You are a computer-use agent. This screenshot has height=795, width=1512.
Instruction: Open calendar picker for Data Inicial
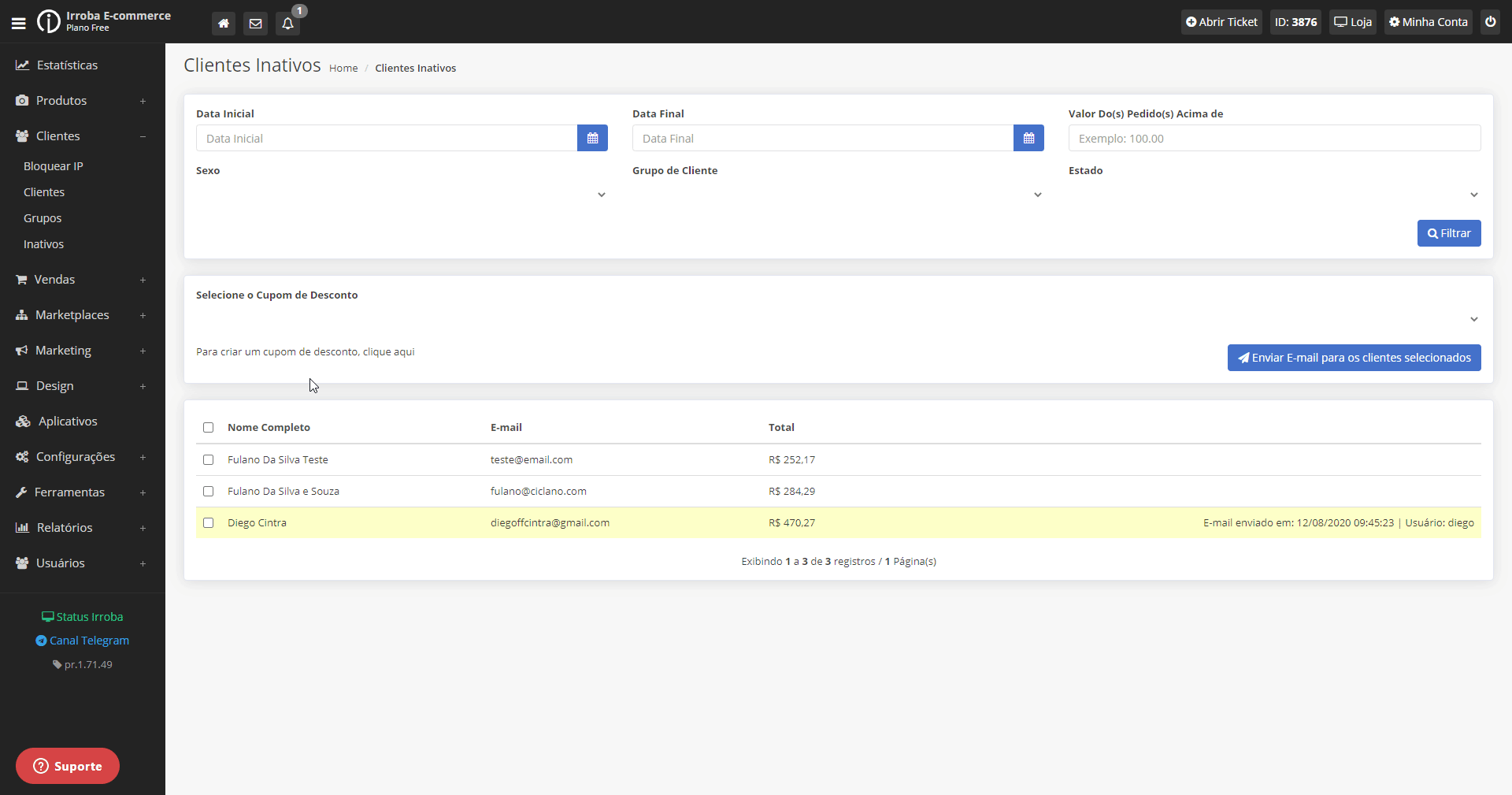(592, 138)
